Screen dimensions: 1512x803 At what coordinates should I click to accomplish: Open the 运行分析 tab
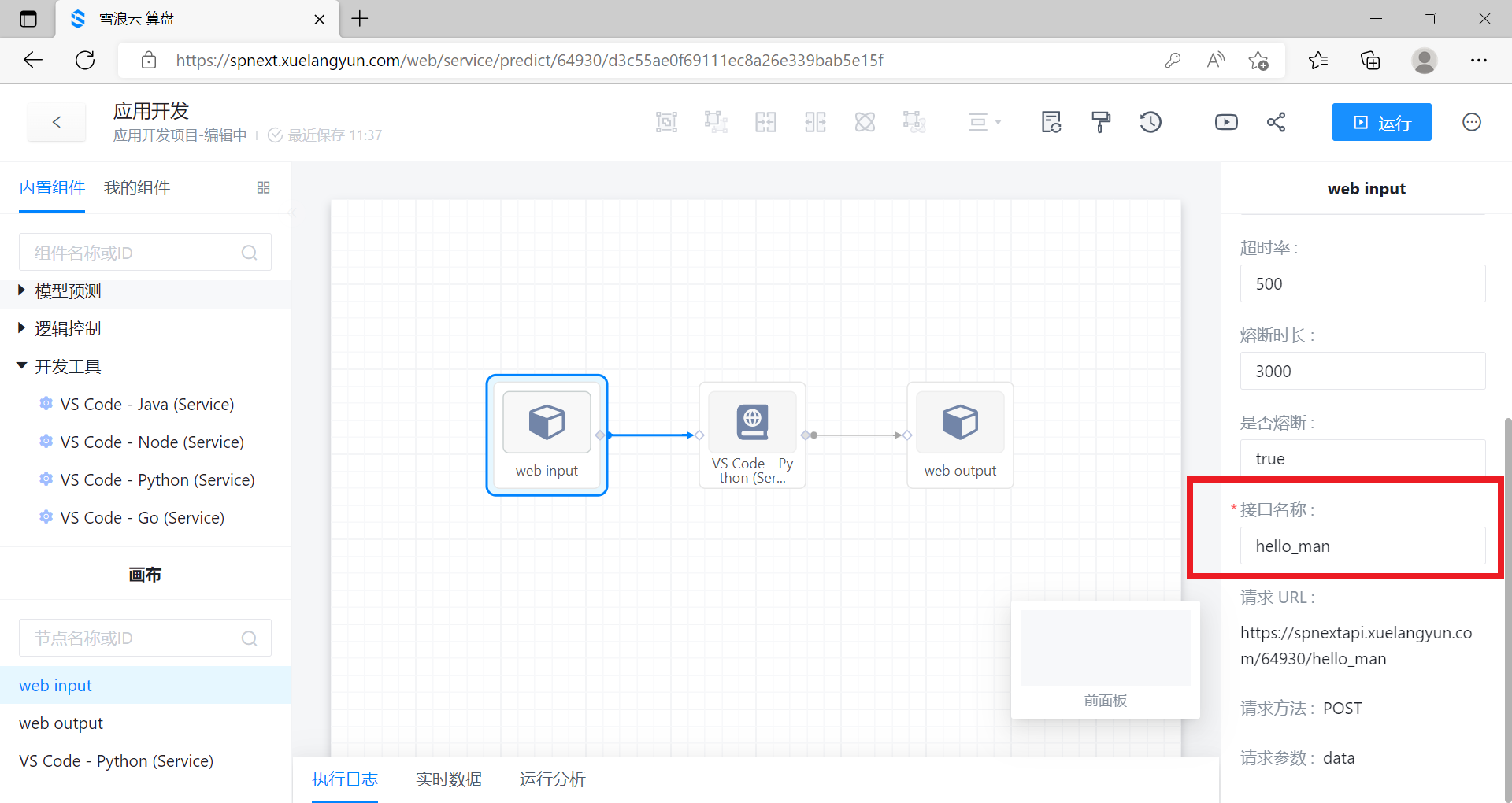point(552,779)
